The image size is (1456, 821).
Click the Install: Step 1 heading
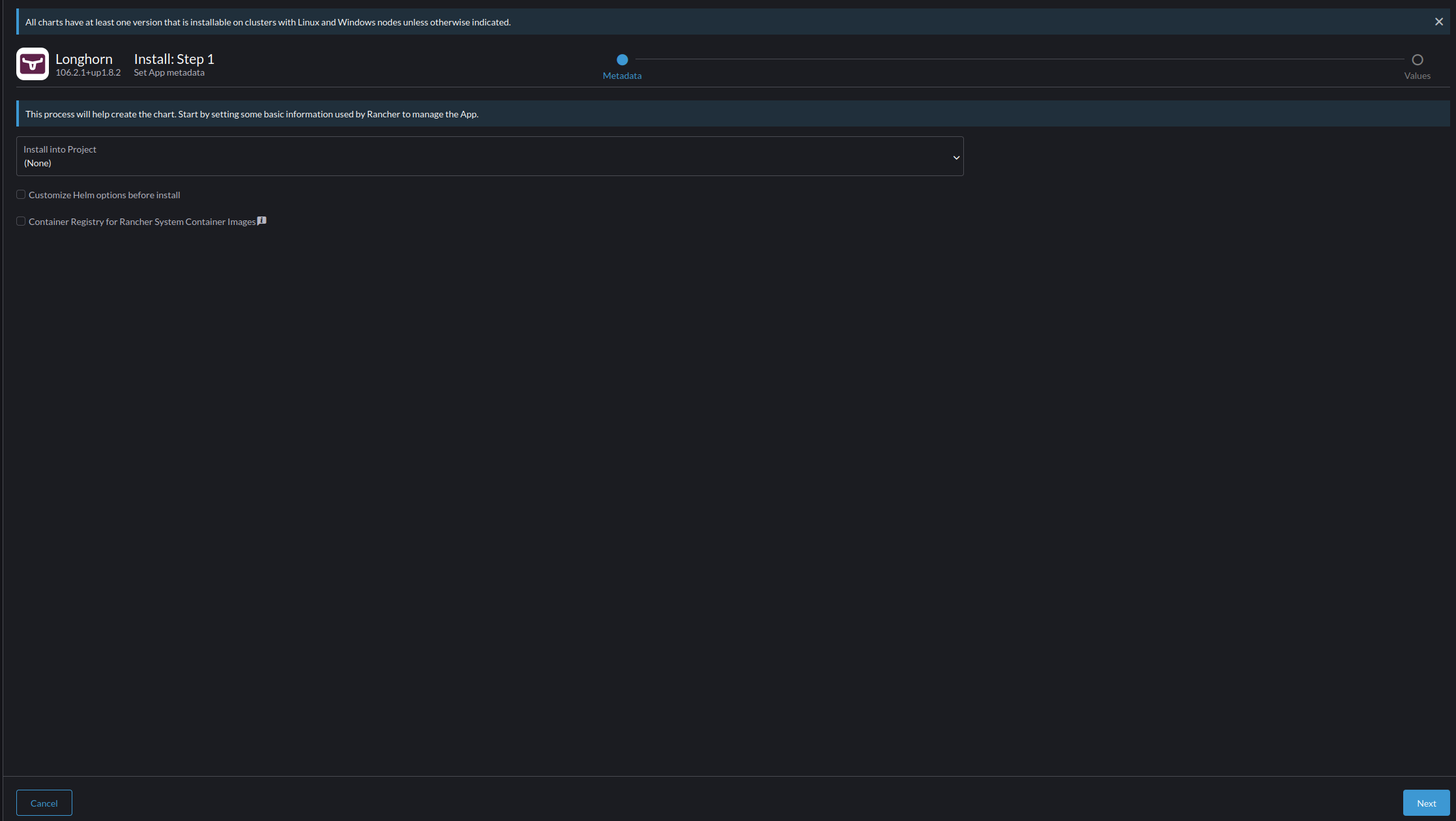coord(174,59)
